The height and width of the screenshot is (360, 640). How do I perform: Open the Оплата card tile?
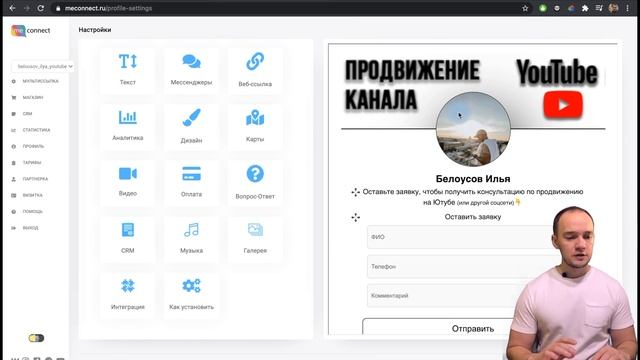tap(191, 182)
